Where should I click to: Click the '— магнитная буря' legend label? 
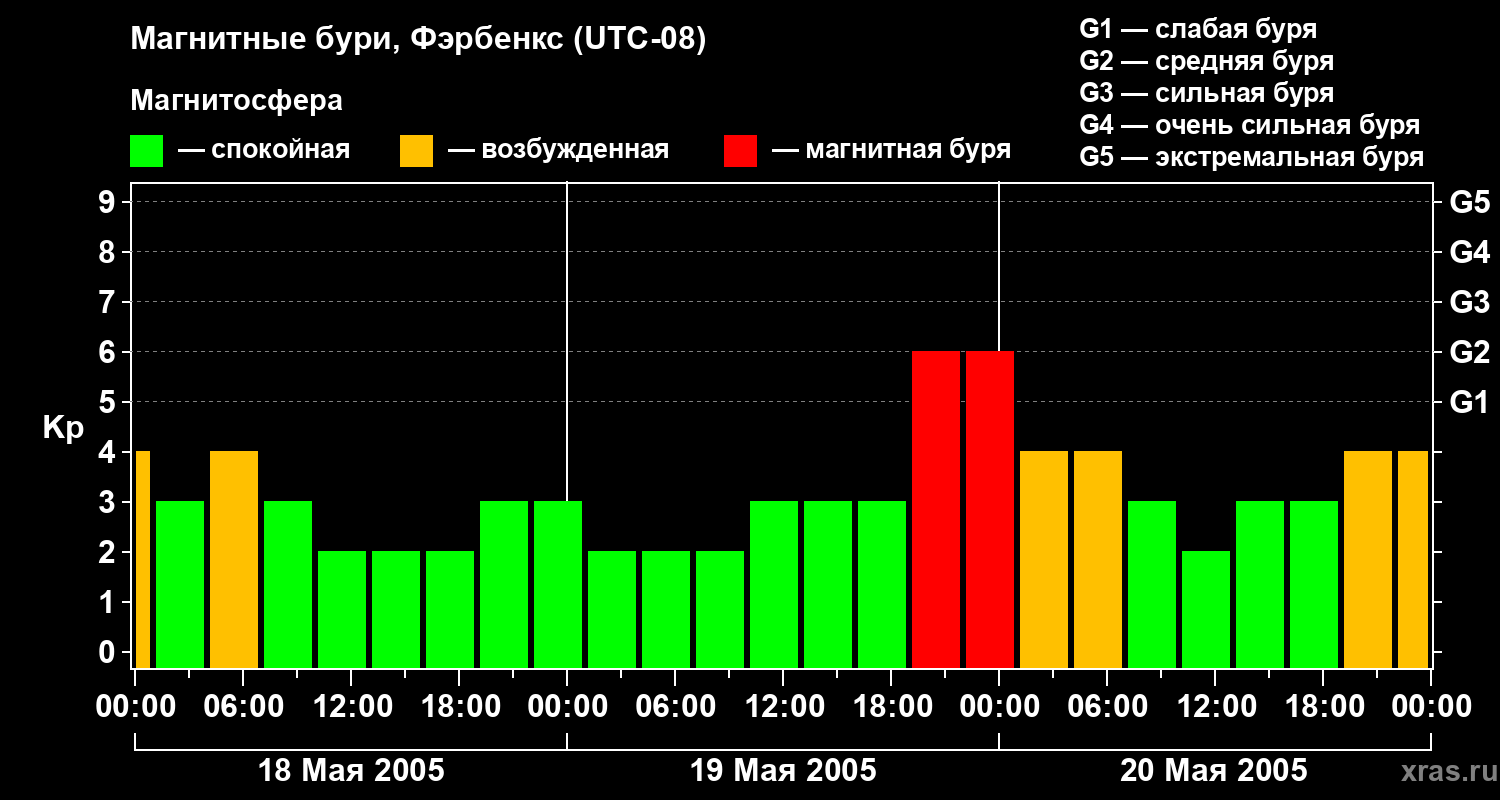891,151
